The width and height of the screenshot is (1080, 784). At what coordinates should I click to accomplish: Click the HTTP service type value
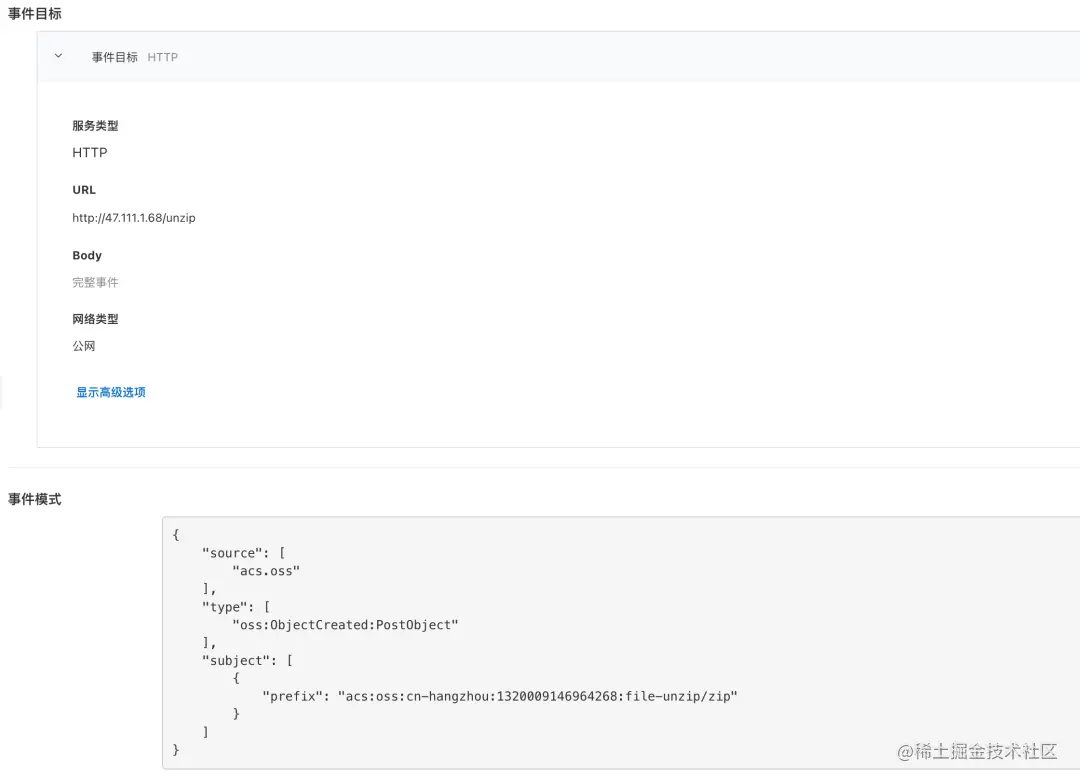(90, 152)
